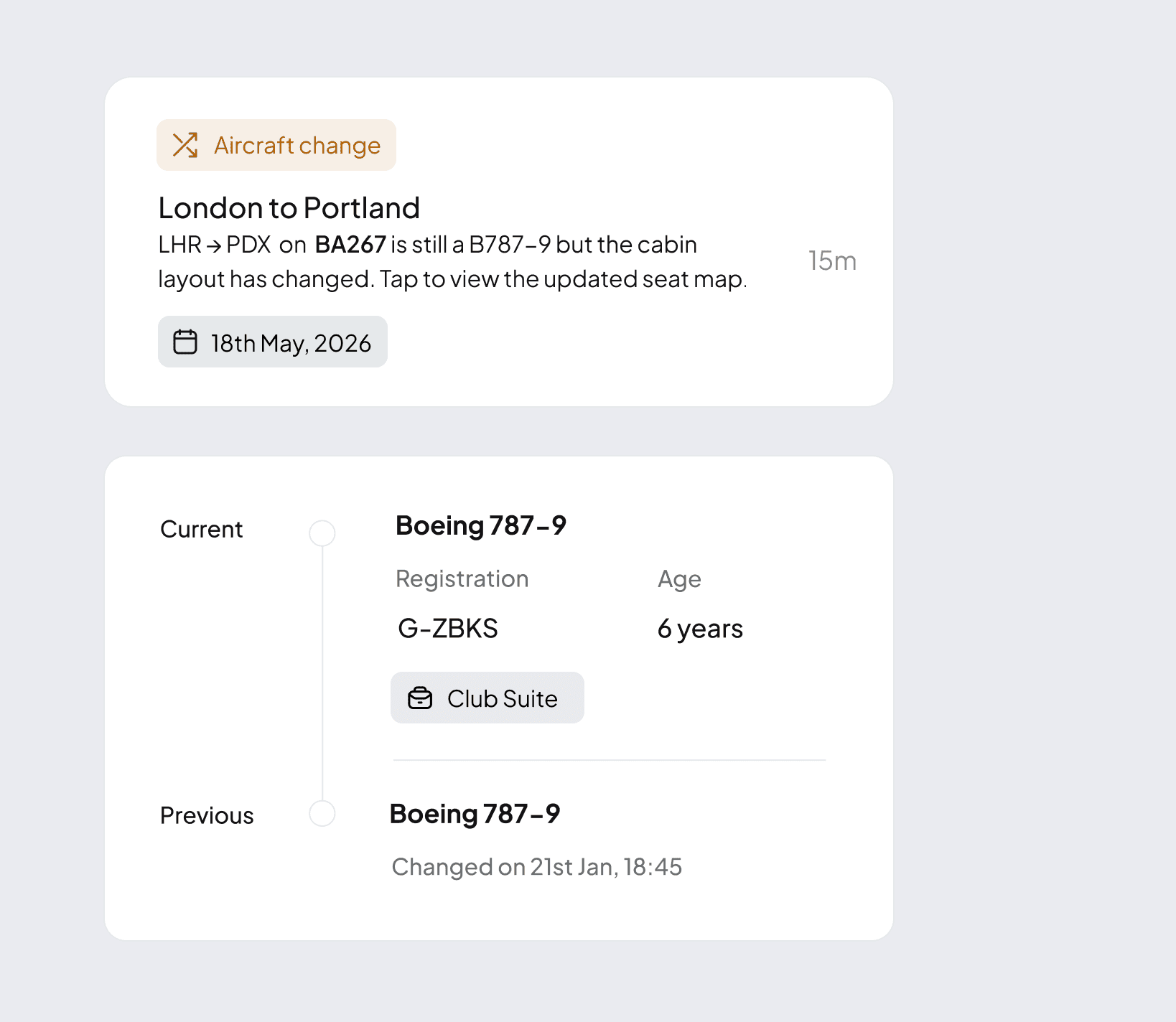
Task: Click the briefcase icon beside Club Suite
Action: (420, 698)
